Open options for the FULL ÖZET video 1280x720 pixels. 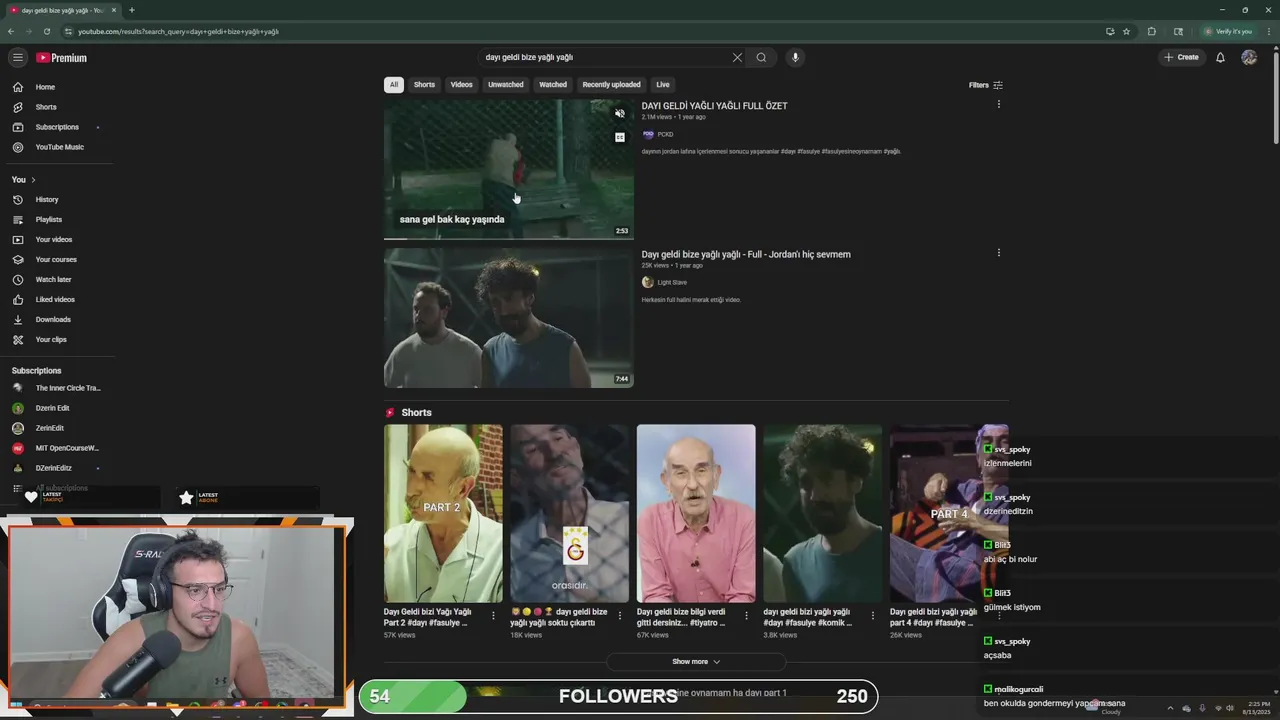(998, 104)
